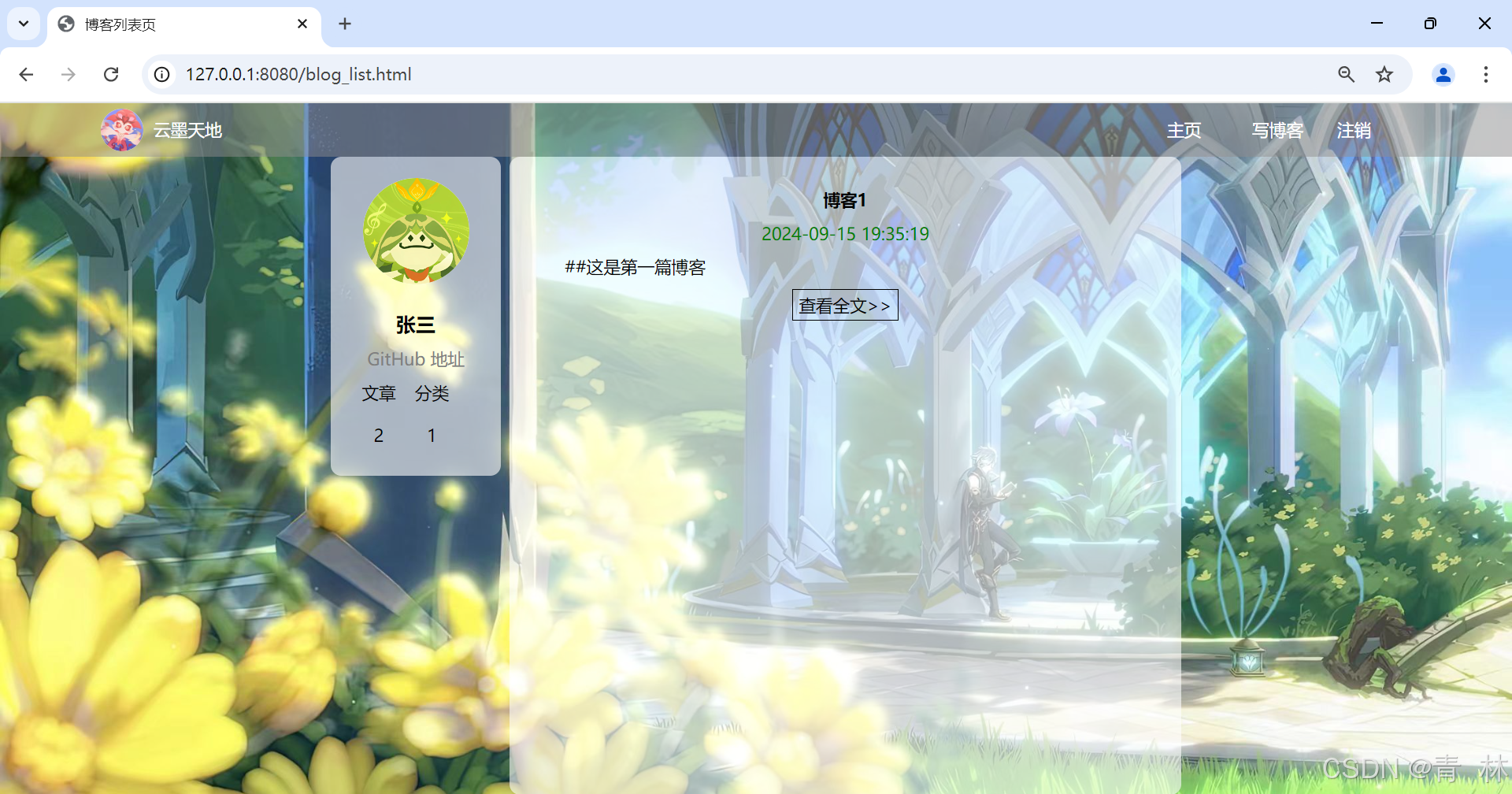Open 查看全文>> for 博客1
The height and width of the screenshot is (794, 1512).
pos(845,306)
